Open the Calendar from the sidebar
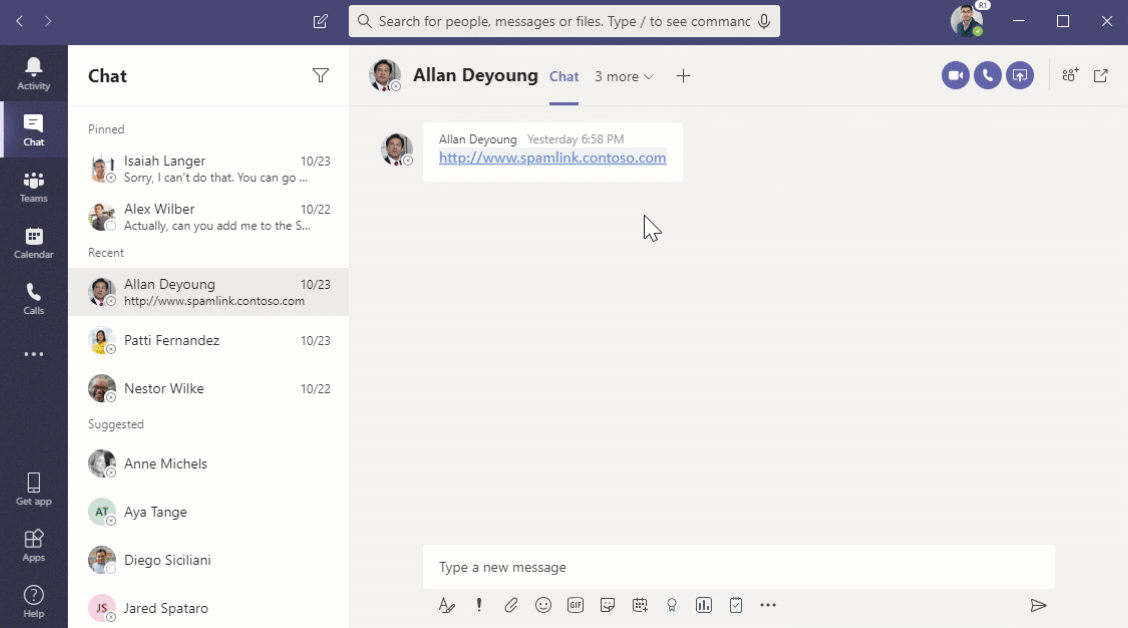Screen dimensions: 1128x628 (33, 240)
